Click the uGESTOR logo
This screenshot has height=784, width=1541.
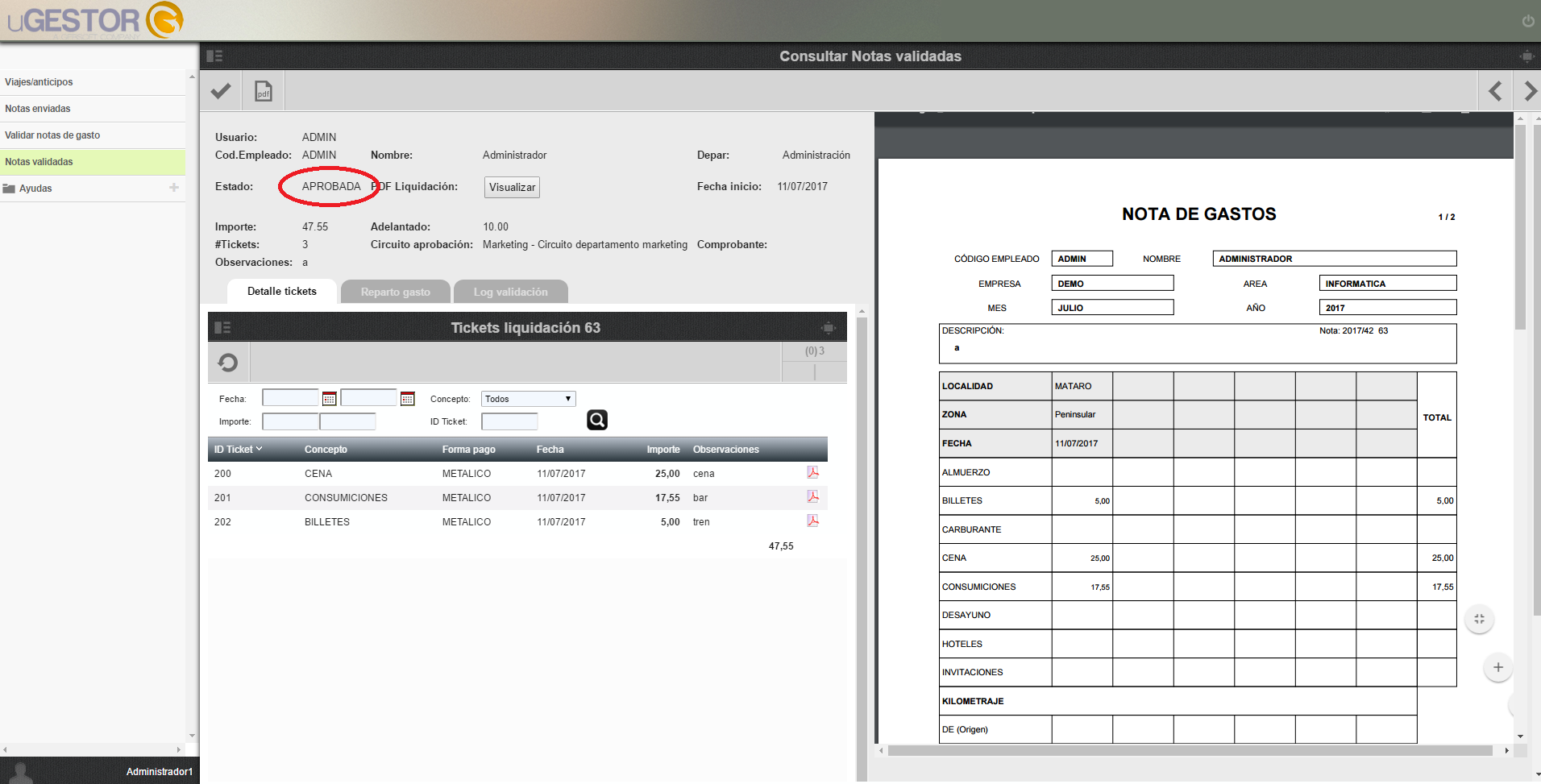tap(95, 20)
